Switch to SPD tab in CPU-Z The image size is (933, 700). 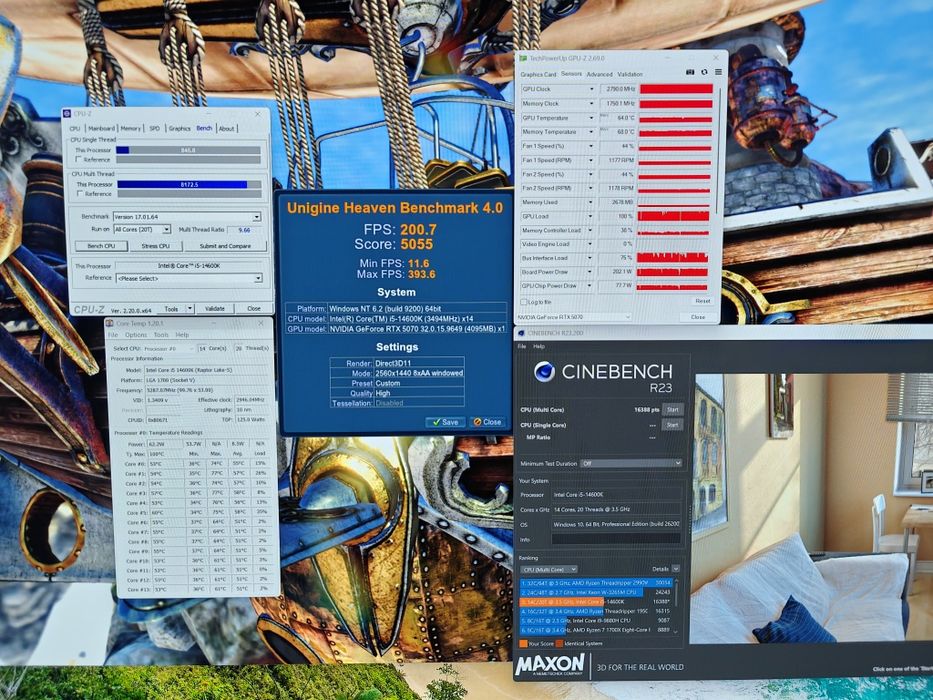pyautogui.click(x=154, y=129)
